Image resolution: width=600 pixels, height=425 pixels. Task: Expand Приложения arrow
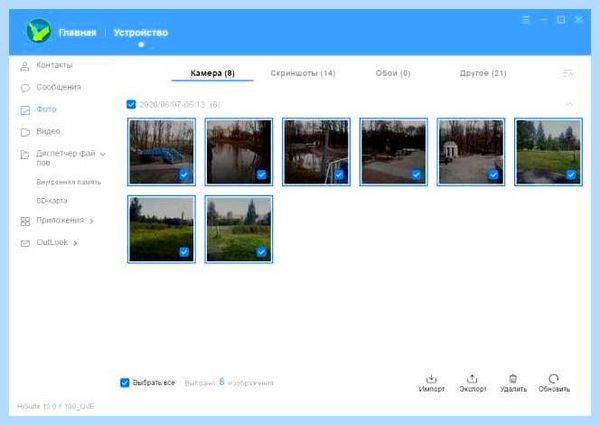(91, 221)
